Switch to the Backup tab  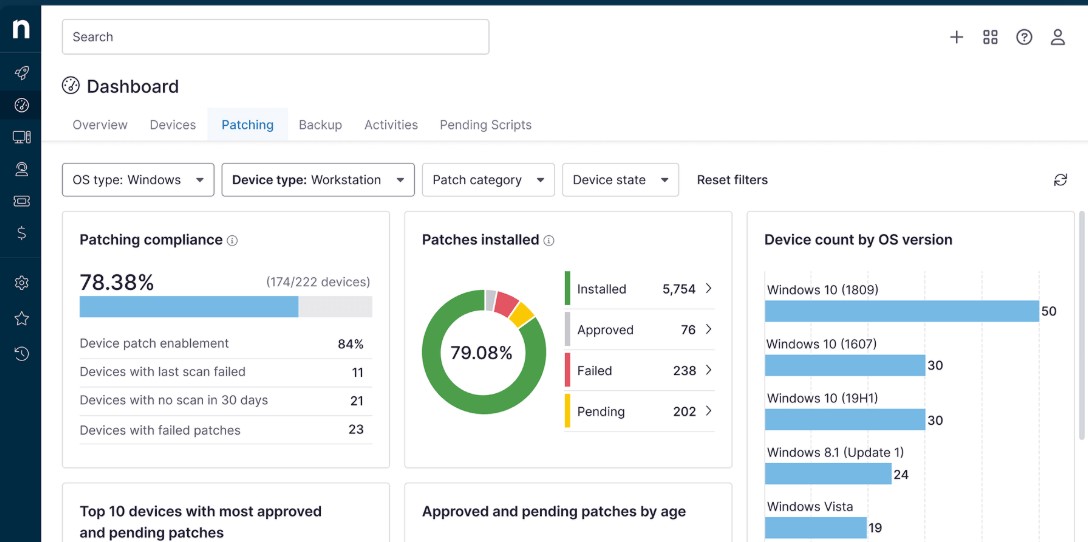[320, 125]
